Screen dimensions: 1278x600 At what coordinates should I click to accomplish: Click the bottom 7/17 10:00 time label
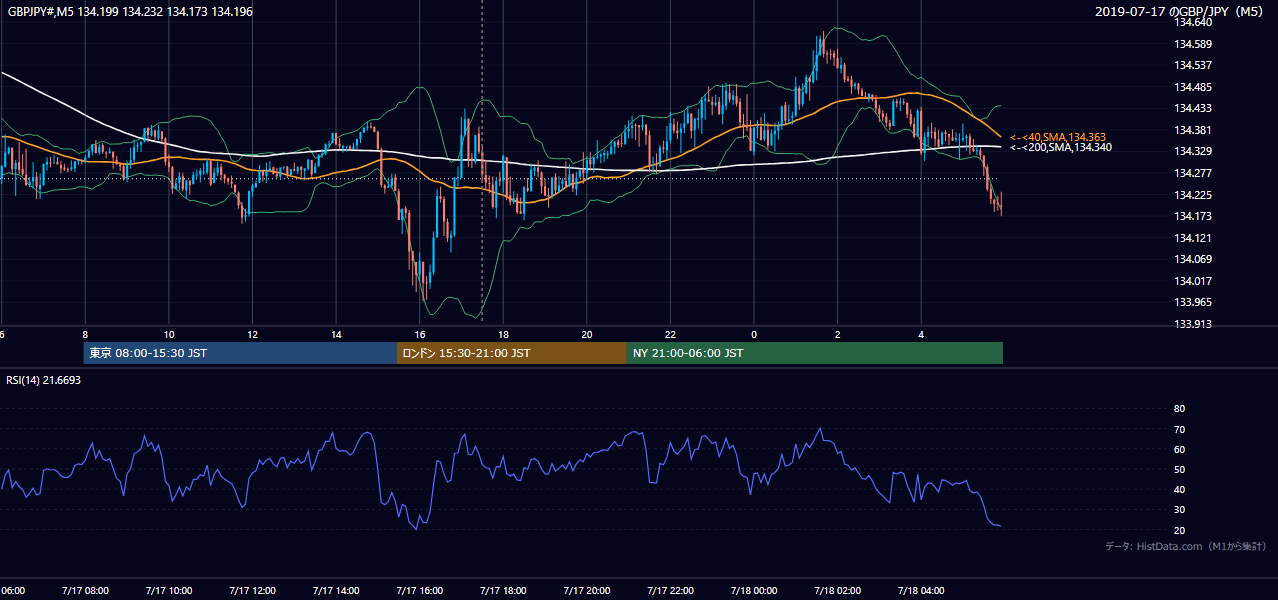pyautogui.click(x=169, y=590)
